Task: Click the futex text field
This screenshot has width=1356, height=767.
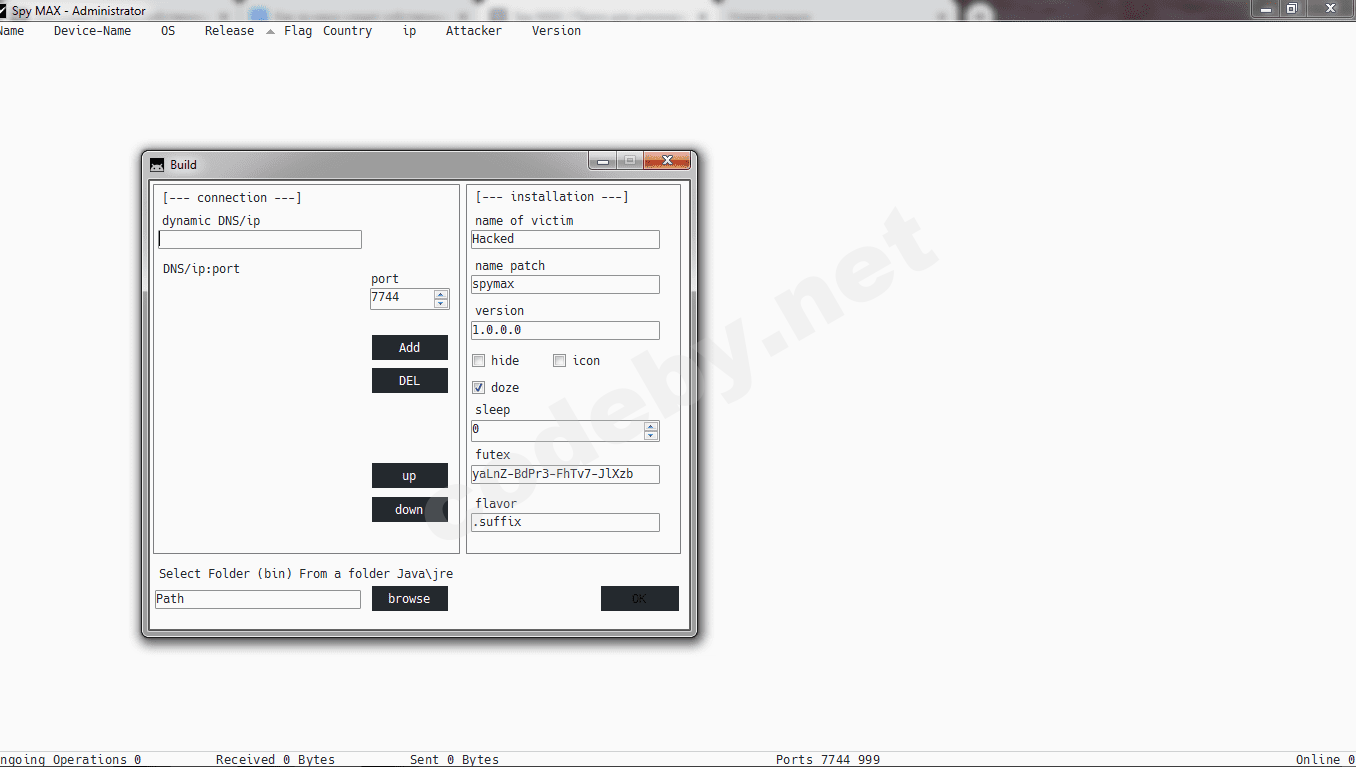Action: tap(565, 474)
